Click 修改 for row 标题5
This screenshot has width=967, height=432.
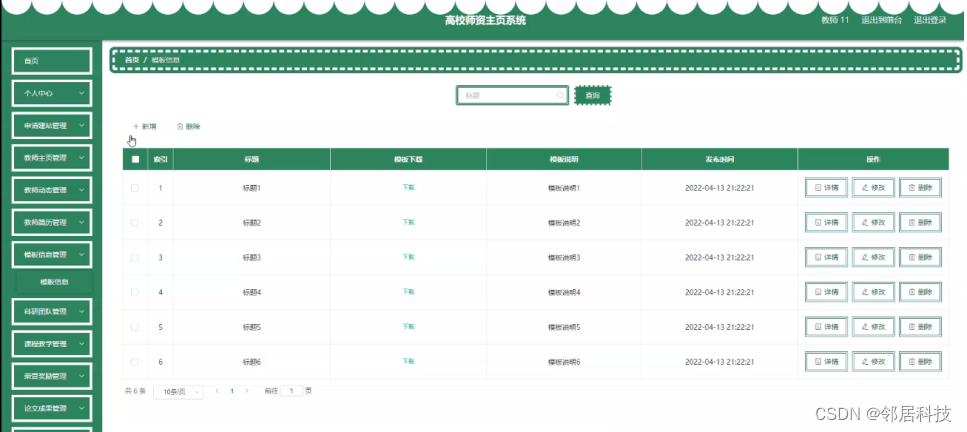873,327
